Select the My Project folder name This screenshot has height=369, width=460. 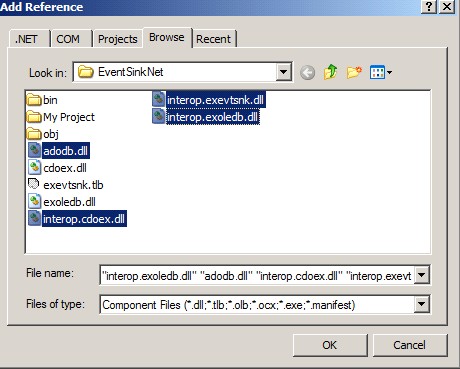click(x=69, y=117)
